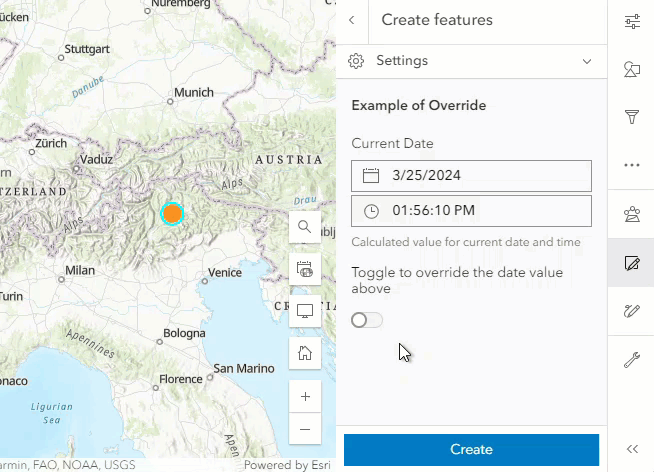654x472 pixels.
Task: Open the fullscreen display widget
Action: [305, 311]
